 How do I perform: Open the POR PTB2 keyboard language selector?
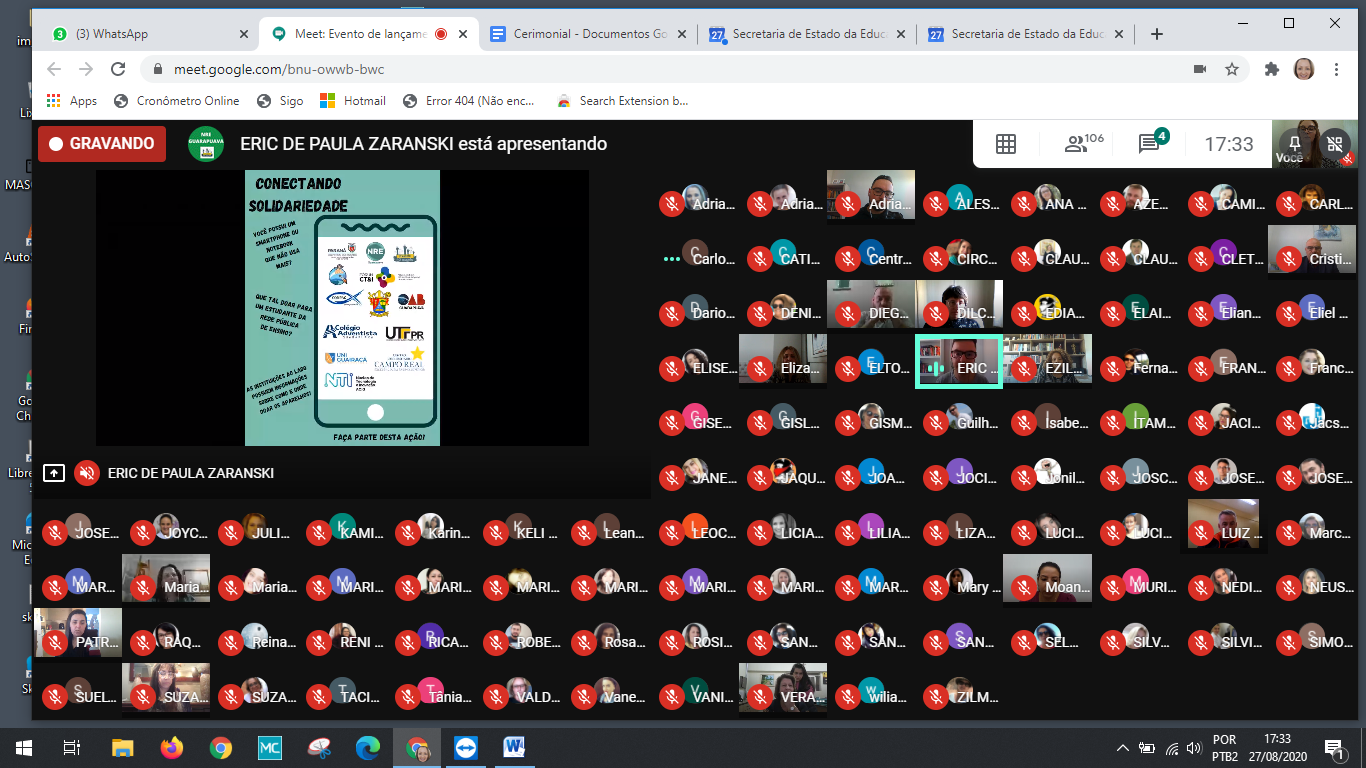click(1224, 748)
